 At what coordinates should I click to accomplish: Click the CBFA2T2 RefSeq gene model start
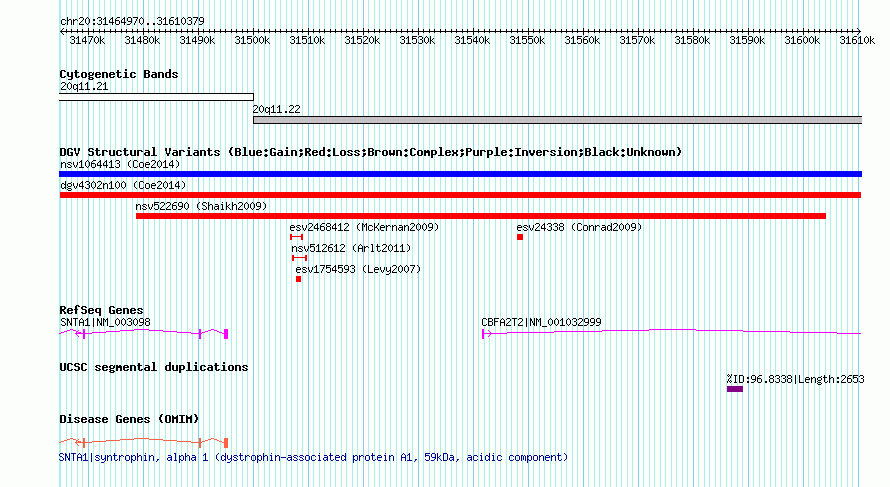click(486, 334)
